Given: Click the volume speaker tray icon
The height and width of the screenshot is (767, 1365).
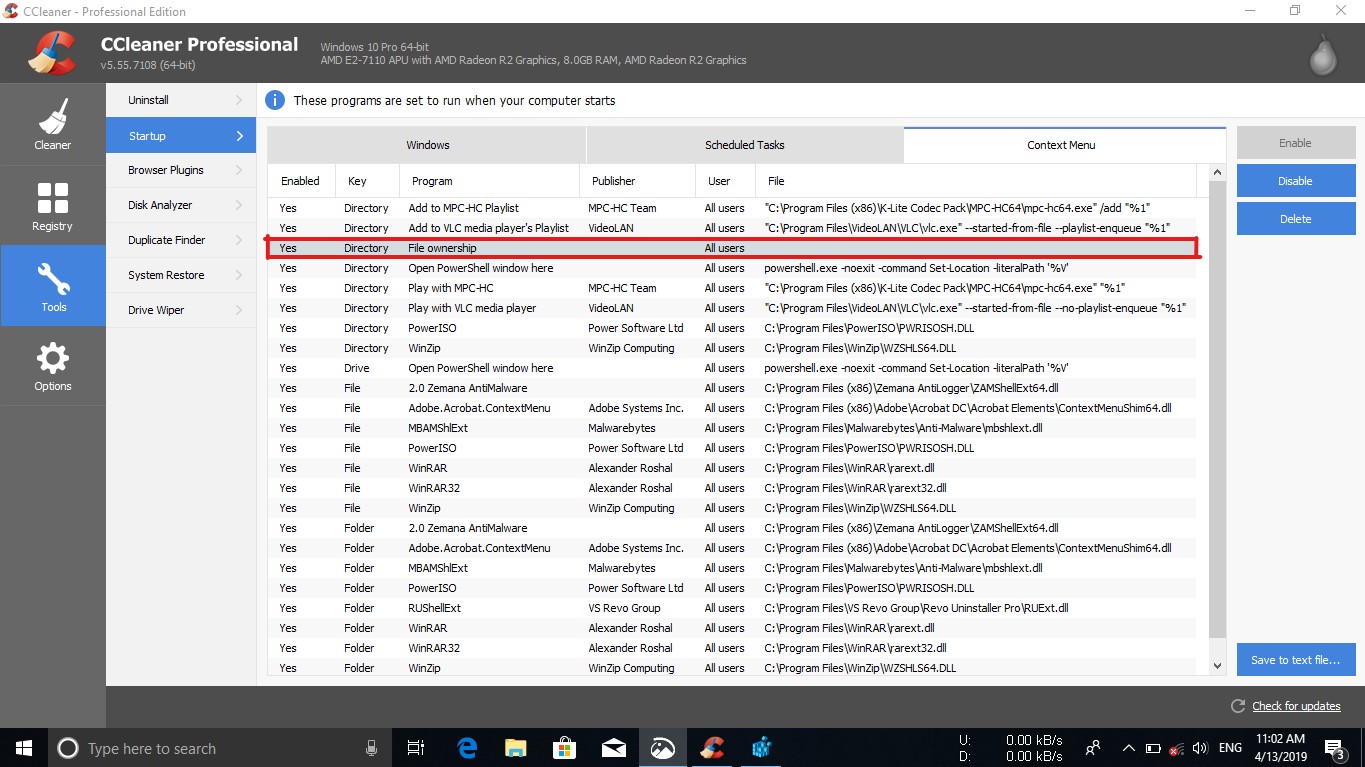Looking at the screenshot, I should tap(1199, 748).
